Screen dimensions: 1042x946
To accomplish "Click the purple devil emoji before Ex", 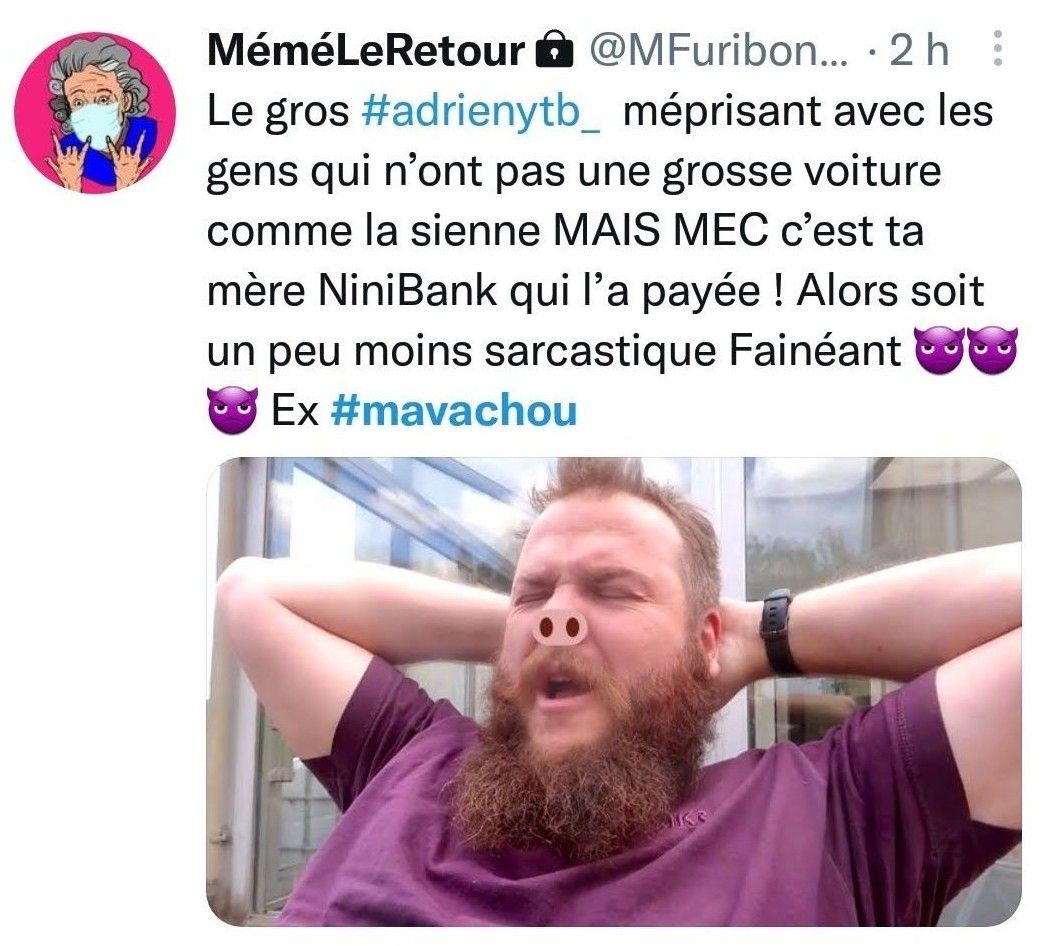I will (x=232, y=411).
